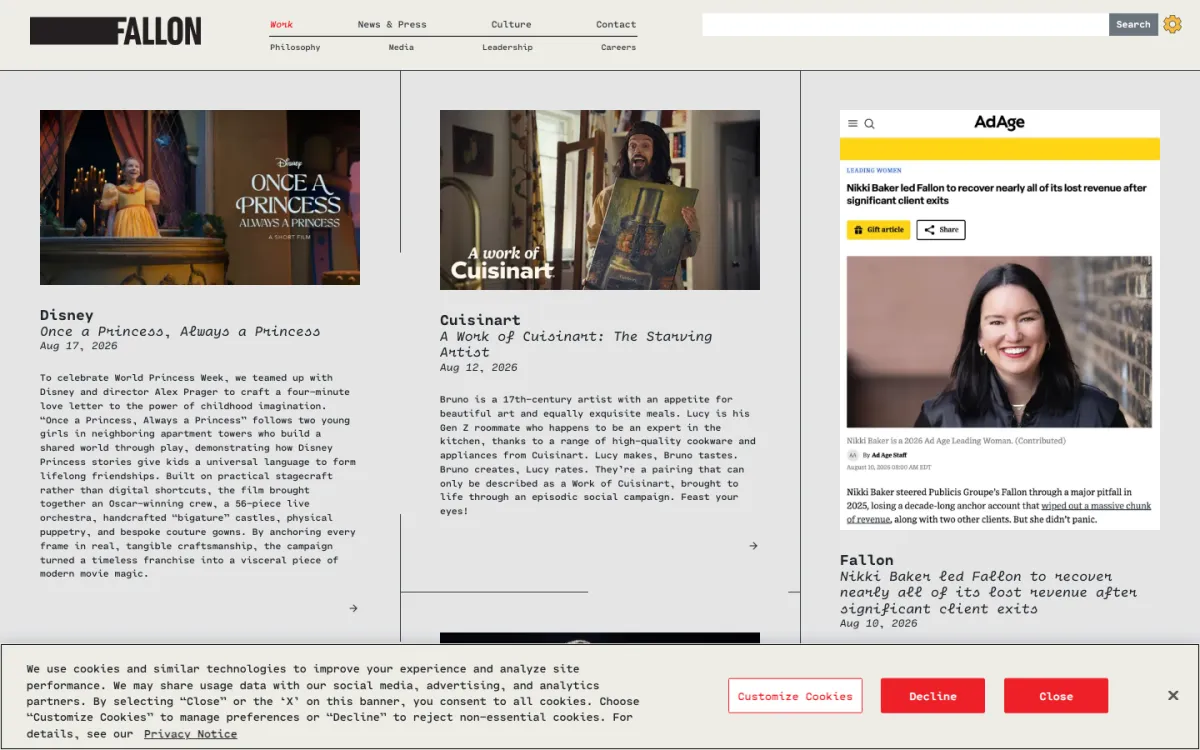1200x750 pixels.
Task: Focus the search input field
Action: [905, 24]
